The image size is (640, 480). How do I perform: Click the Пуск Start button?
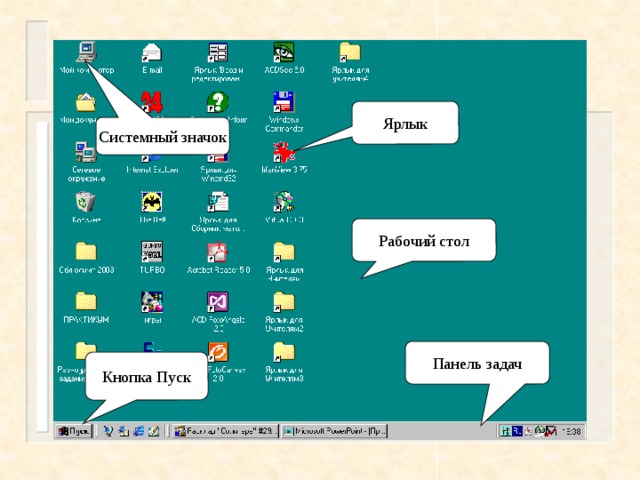pos(73,431)
